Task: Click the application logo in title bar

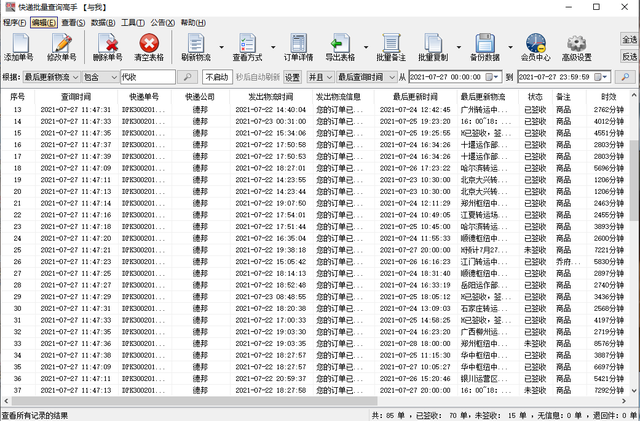Action: (x=10, y=7)
